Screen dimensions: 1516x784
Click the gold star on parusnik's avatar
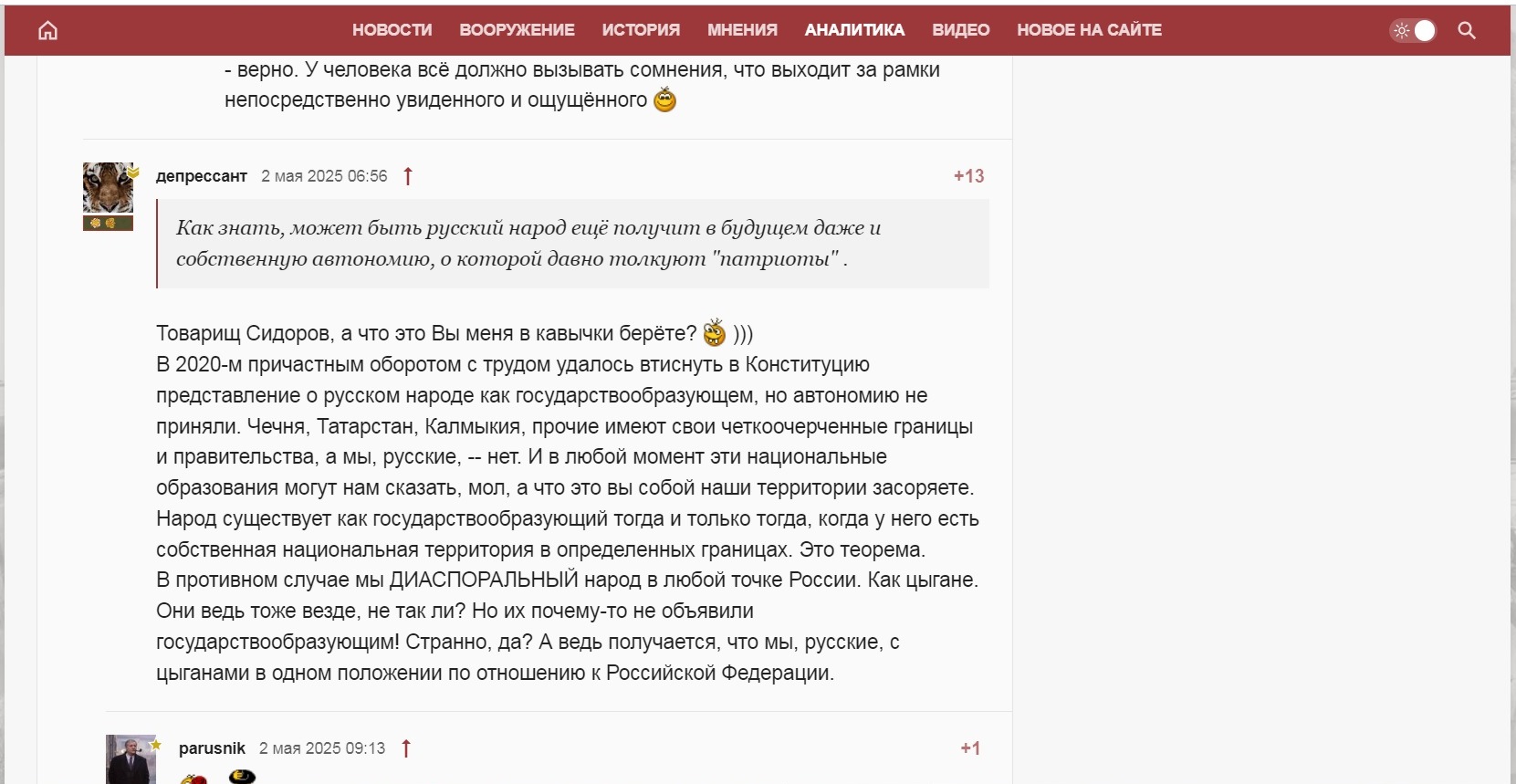(x=156, y=745)
